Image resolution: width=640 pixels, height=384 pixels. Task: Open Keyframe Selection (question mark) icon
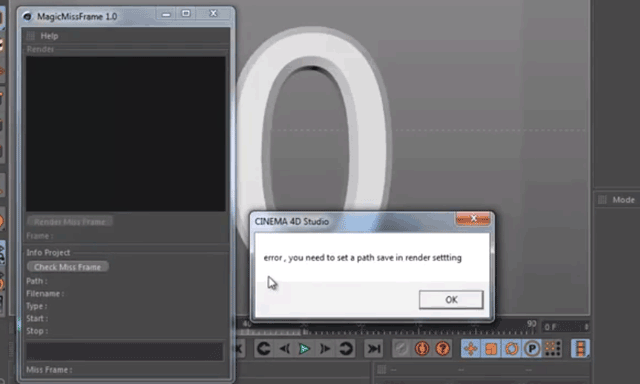442,348
